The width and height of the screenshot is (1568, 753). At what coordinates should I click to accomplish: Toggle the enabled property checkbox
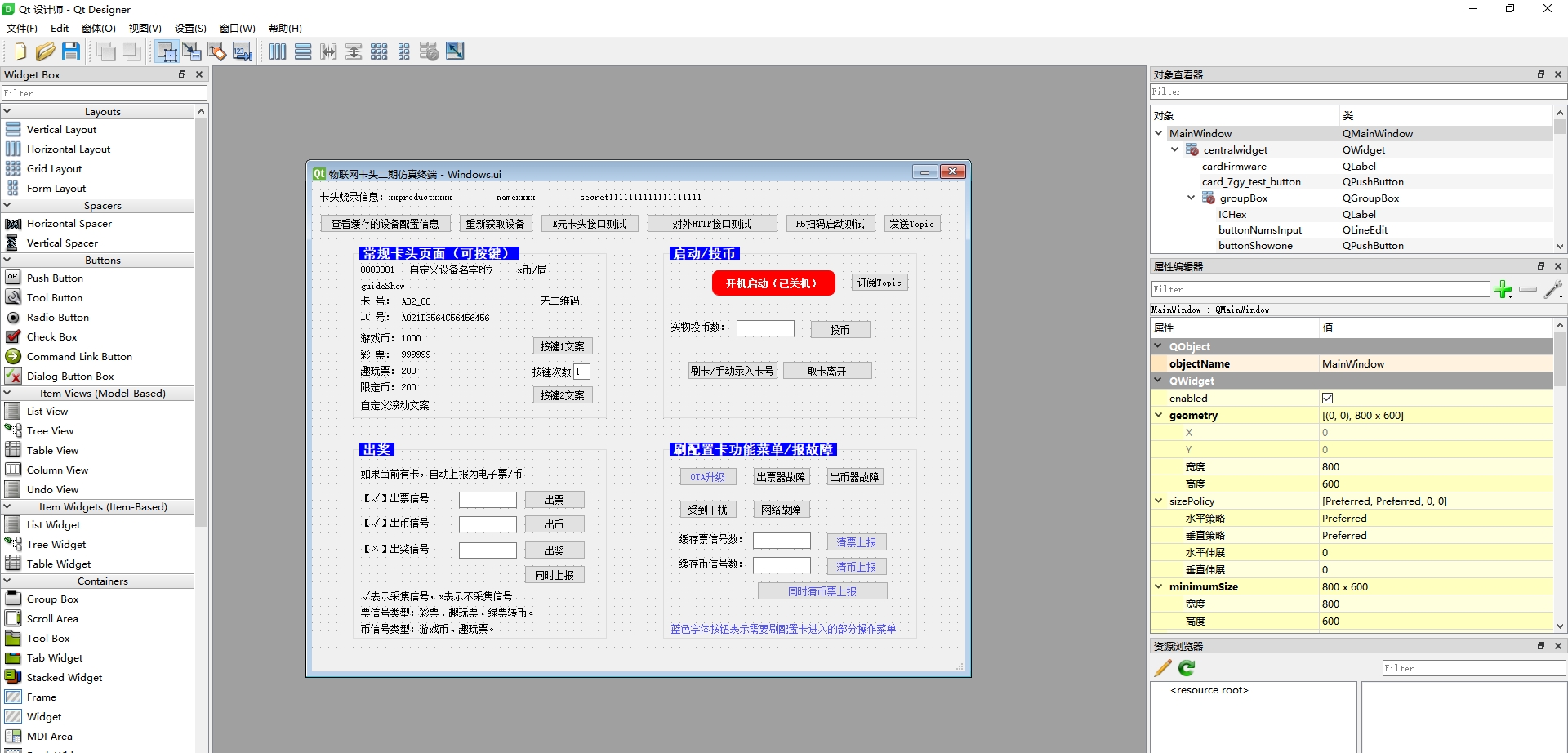[x=1327, y=399]
